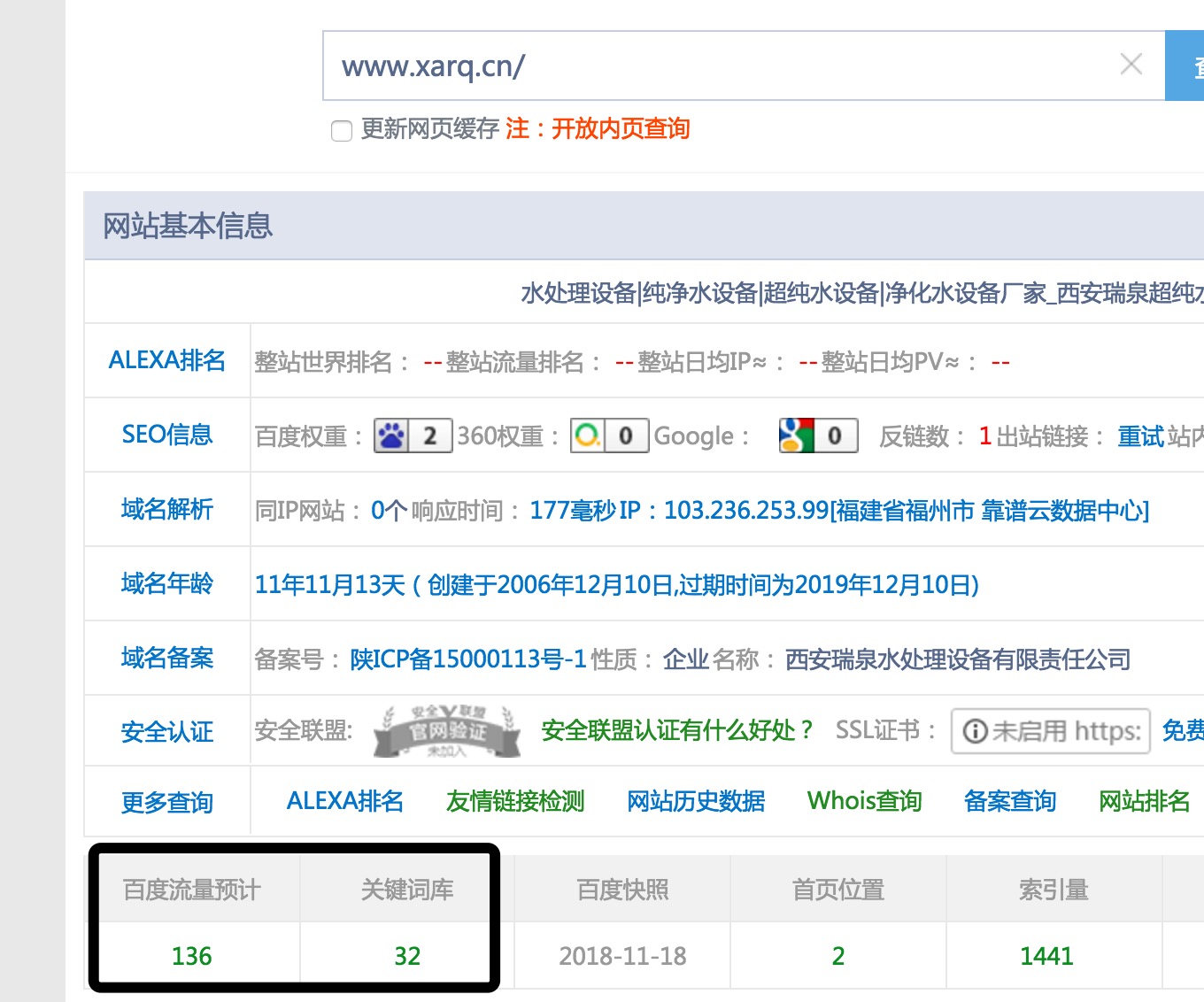Screen dimensions: 1204x1002
Task: Open ALEXA排名 in the 更多查询 row
Action: (x=345, y=801)
